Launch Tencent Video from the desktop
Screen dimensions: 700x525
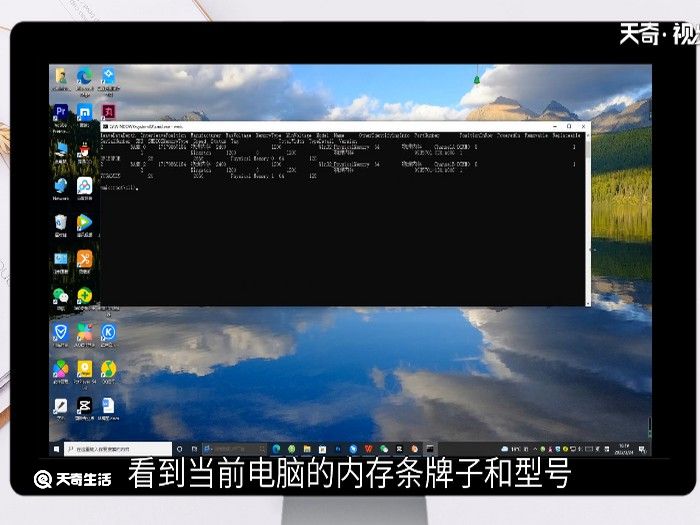pos(84,225)
